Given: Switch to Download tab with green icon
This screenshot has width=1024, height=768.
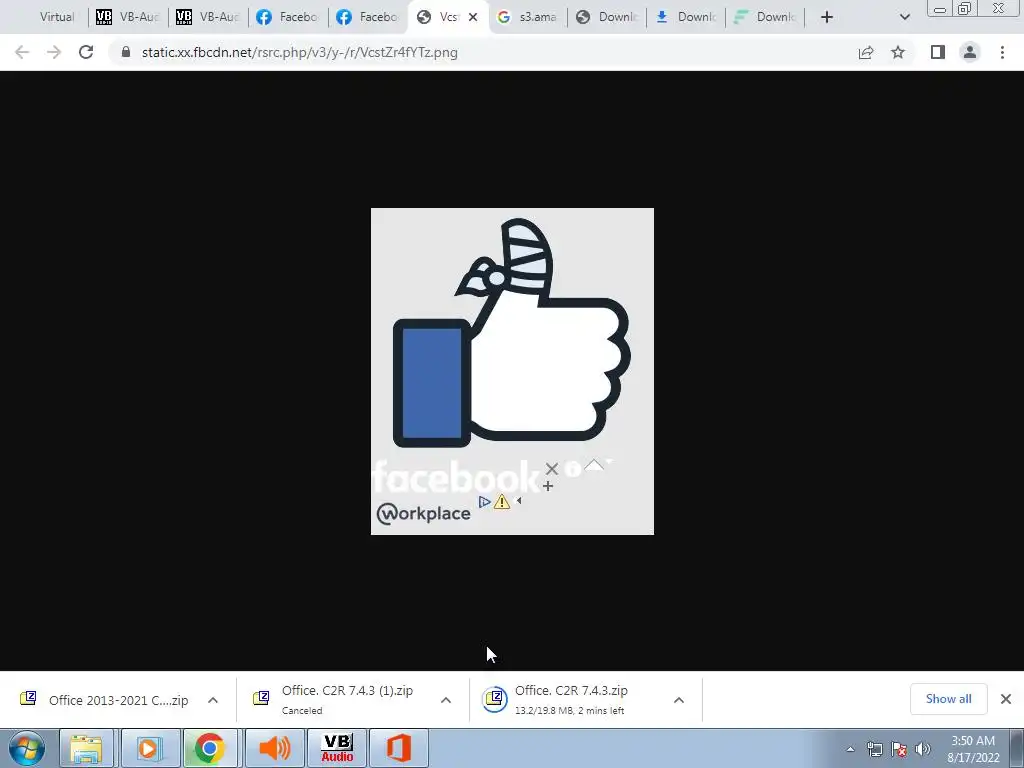Looking at the screenshot, I should 766,17.
